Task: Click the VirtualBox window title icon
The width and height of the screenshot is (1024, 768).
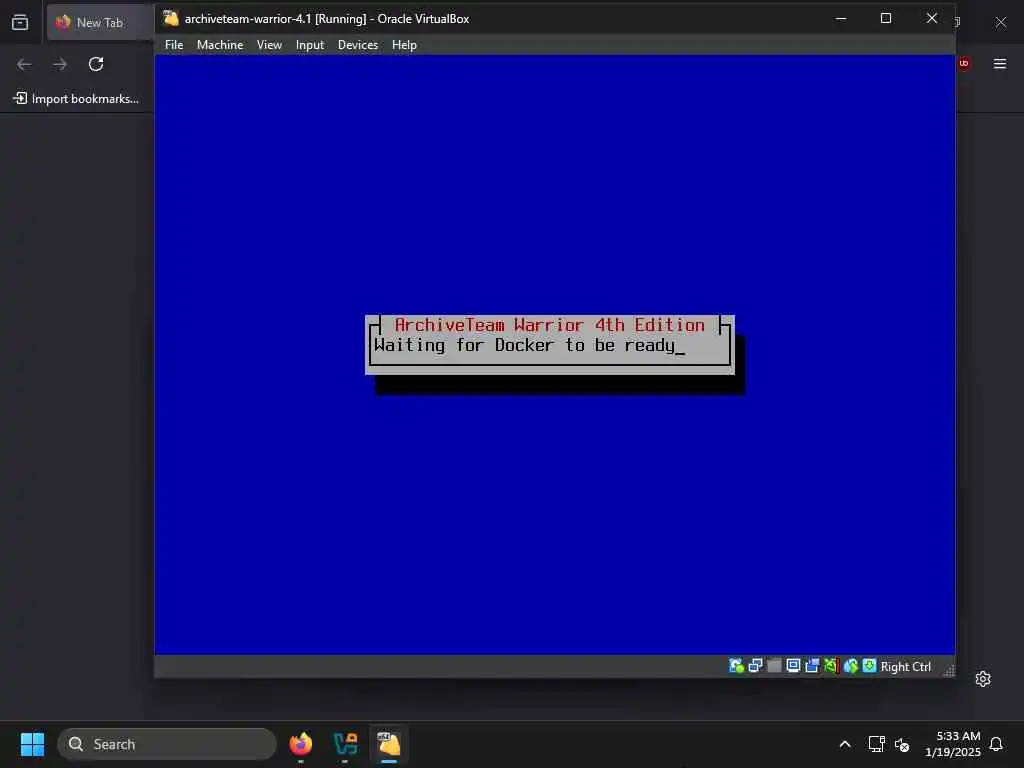Action: [x=171, y=18]
